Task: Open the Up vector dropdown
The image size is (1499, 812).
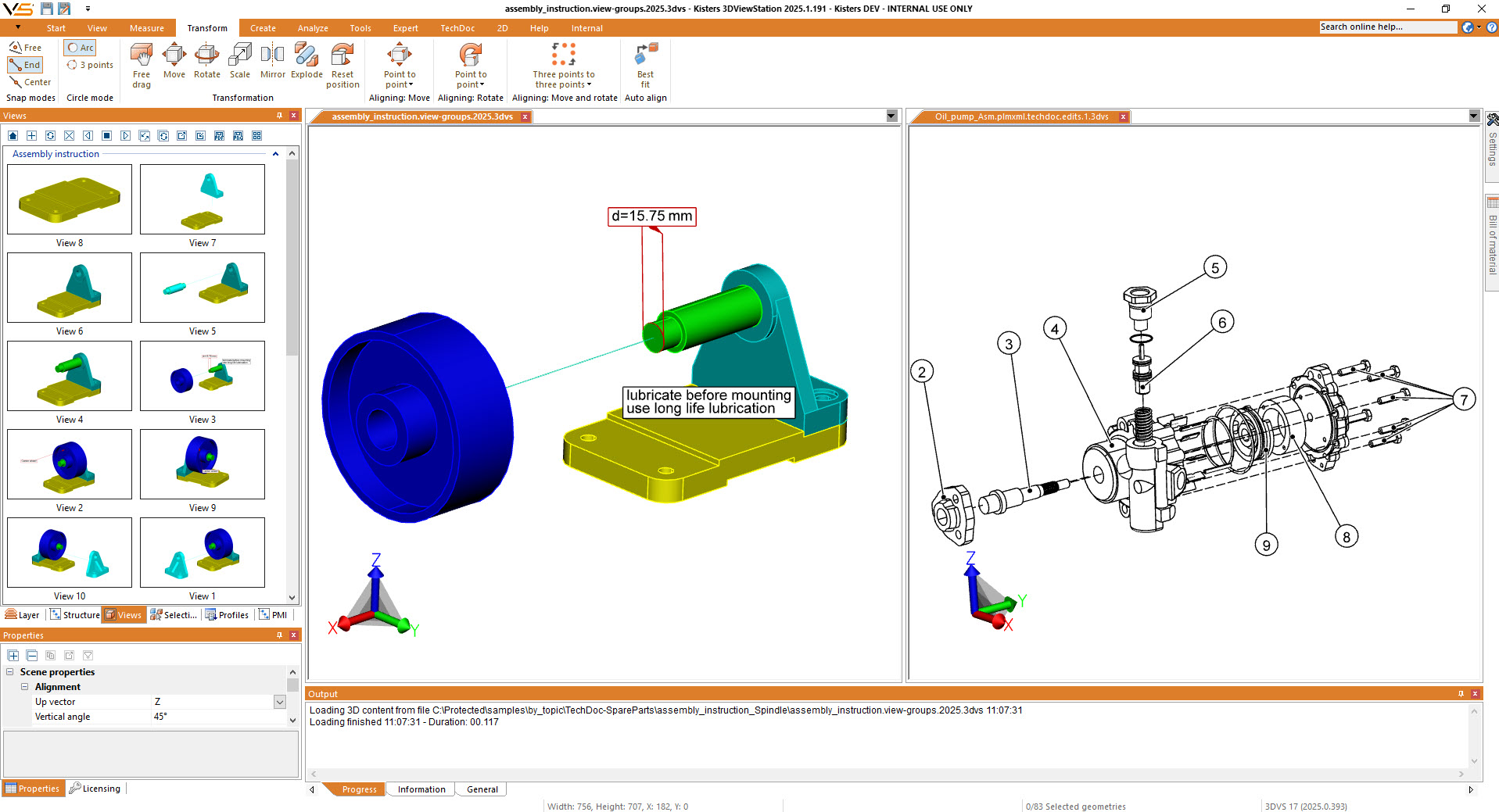Action: point(278,702)
